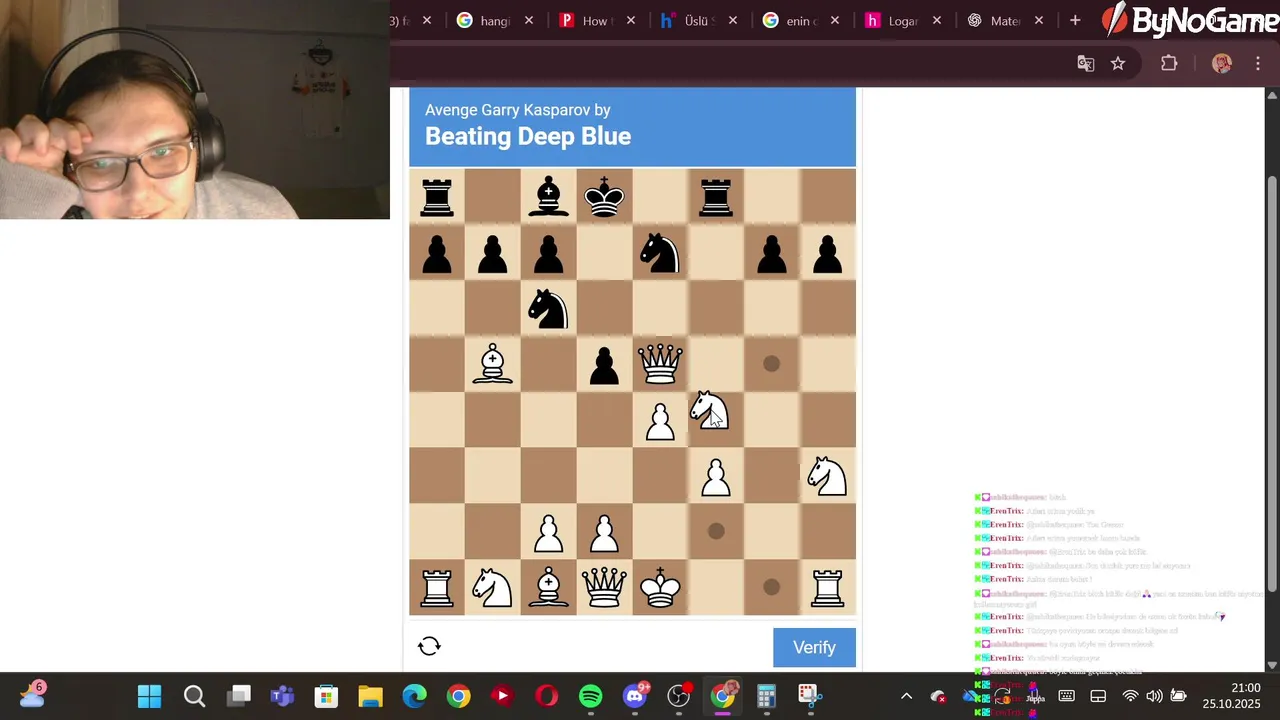Open the Windows Start menu

pyautogui.click(x=150, y=696)
